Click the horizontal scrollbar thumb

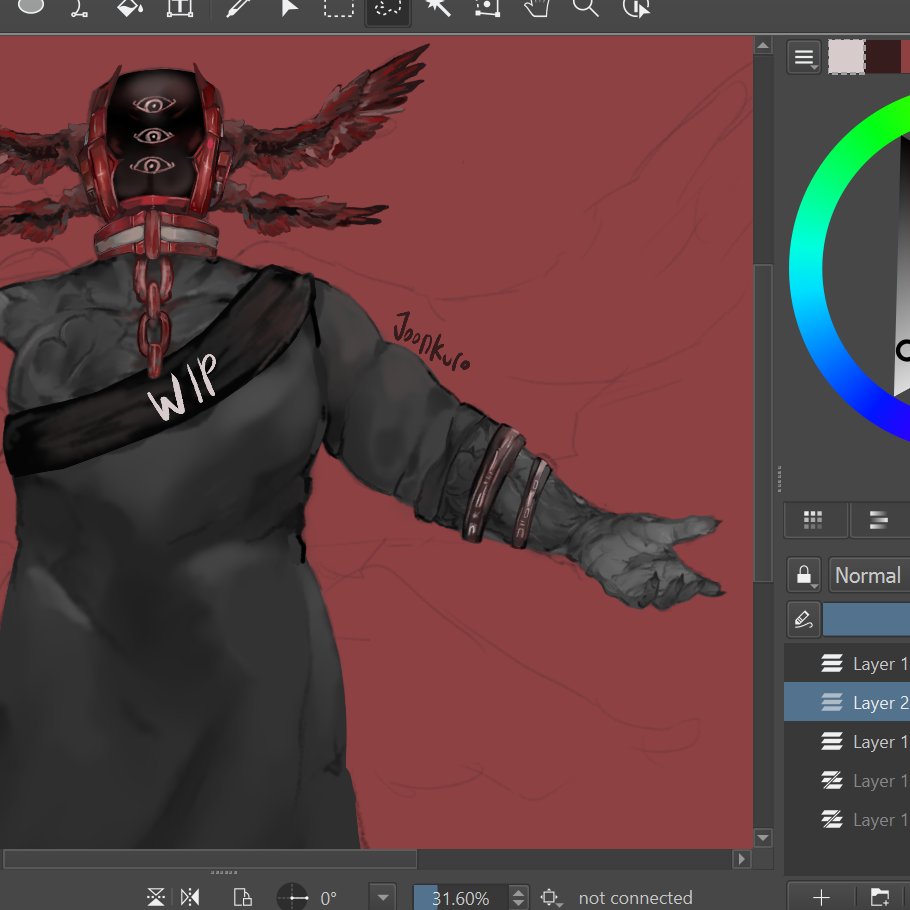pos(210,858)
